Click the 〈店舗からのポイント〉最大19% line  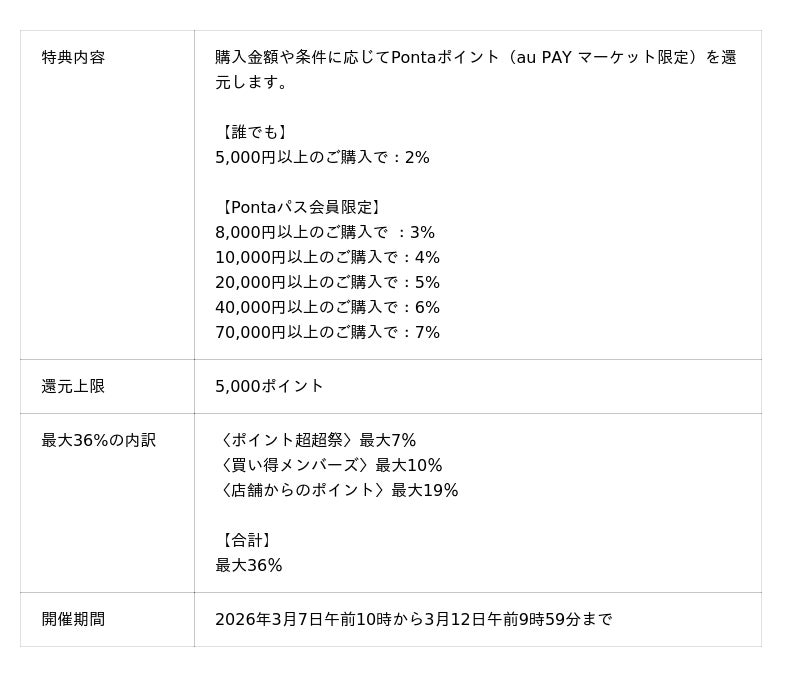tap(337, 490)
